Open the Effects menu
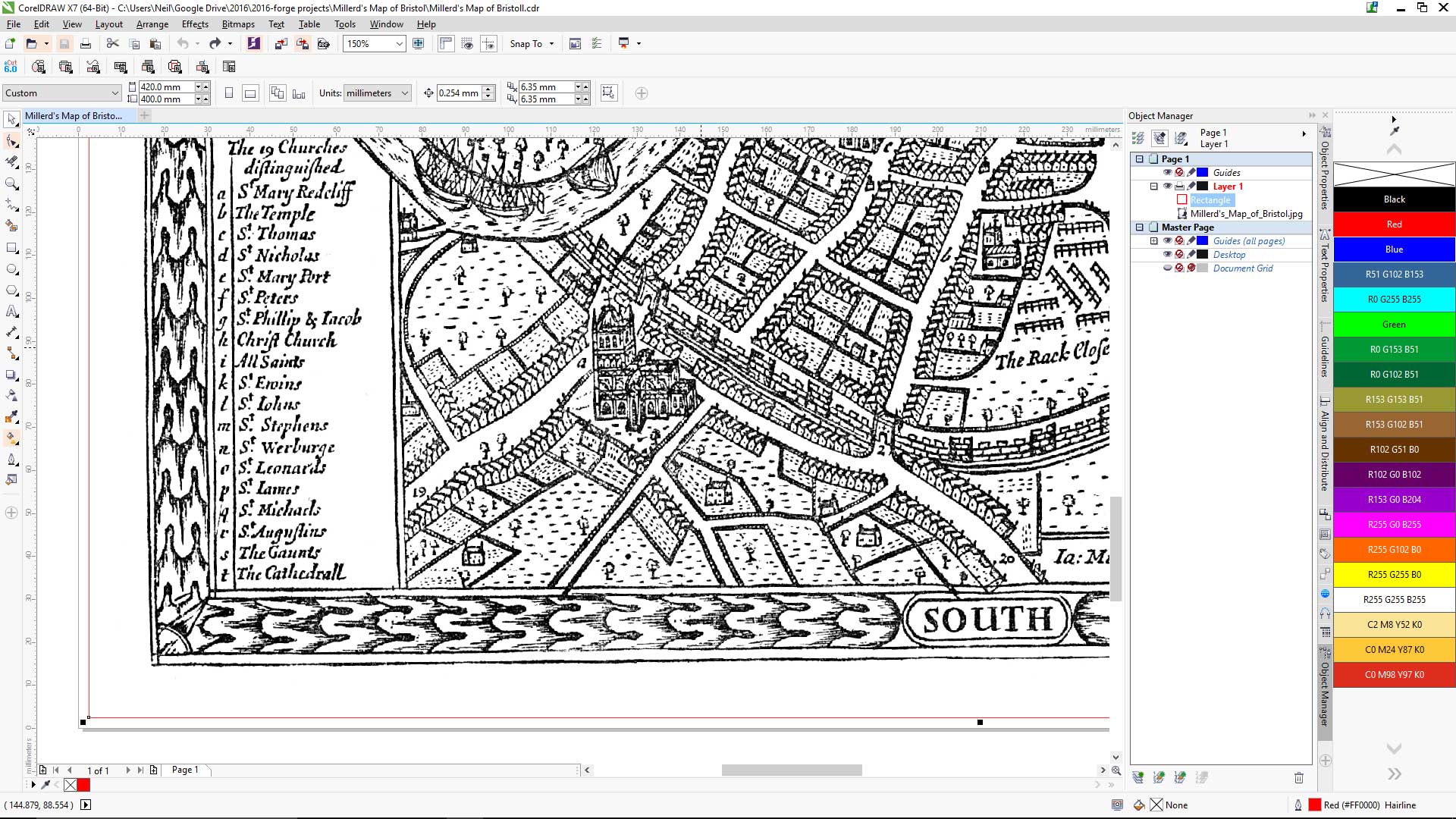 [x=195, y=24]
